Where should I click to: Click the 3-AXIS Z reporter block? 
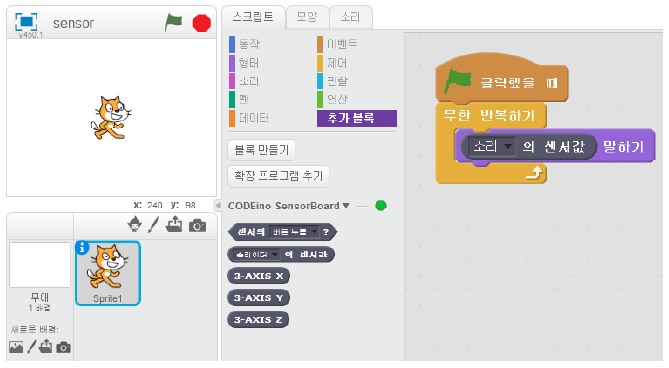point(258,319)
